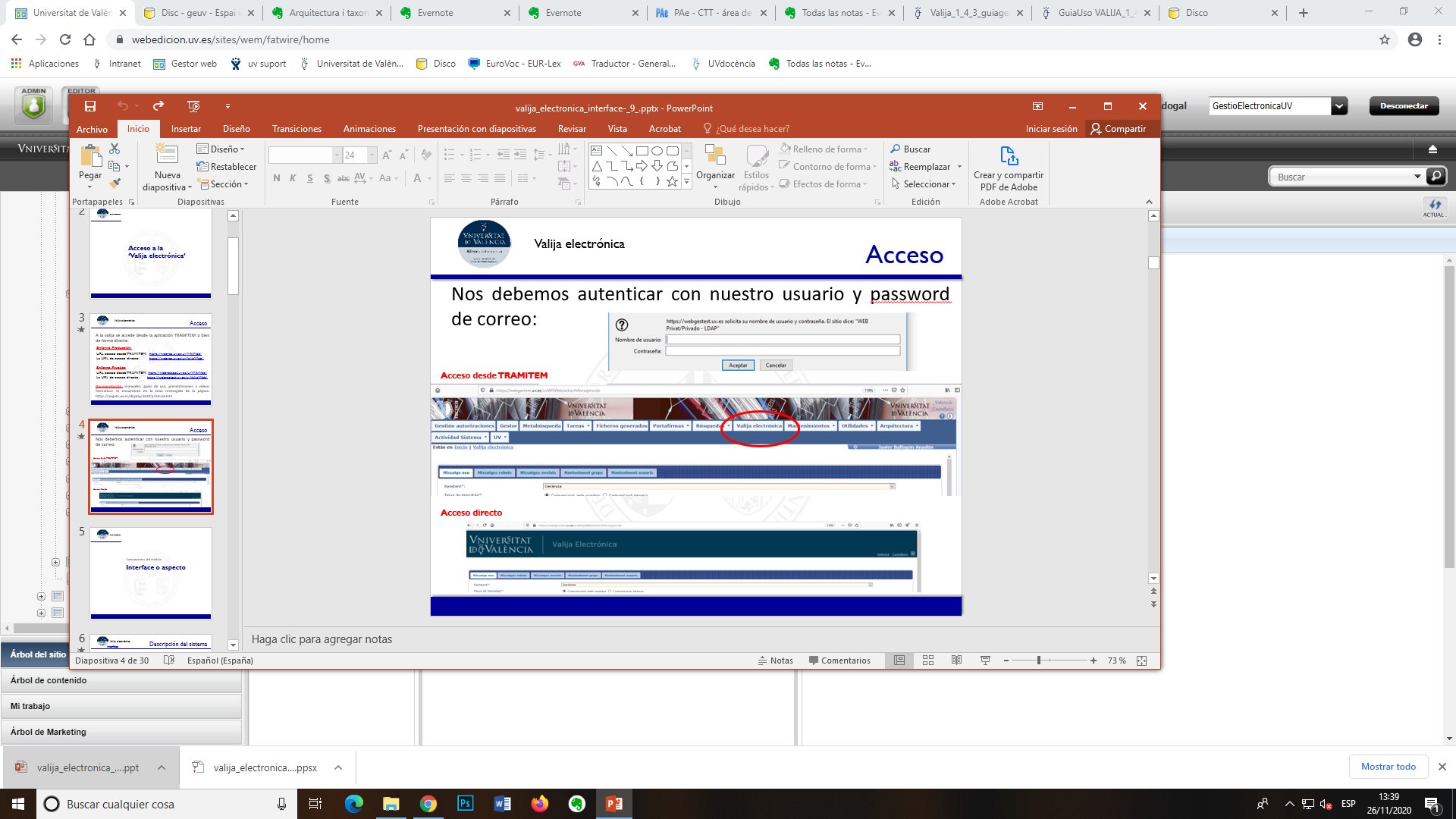Image resolution: width=1456 pixels, height=819 pixels.
Task: Click the Copy icon in Portapapeles
Action: click(x=115, y=166)
